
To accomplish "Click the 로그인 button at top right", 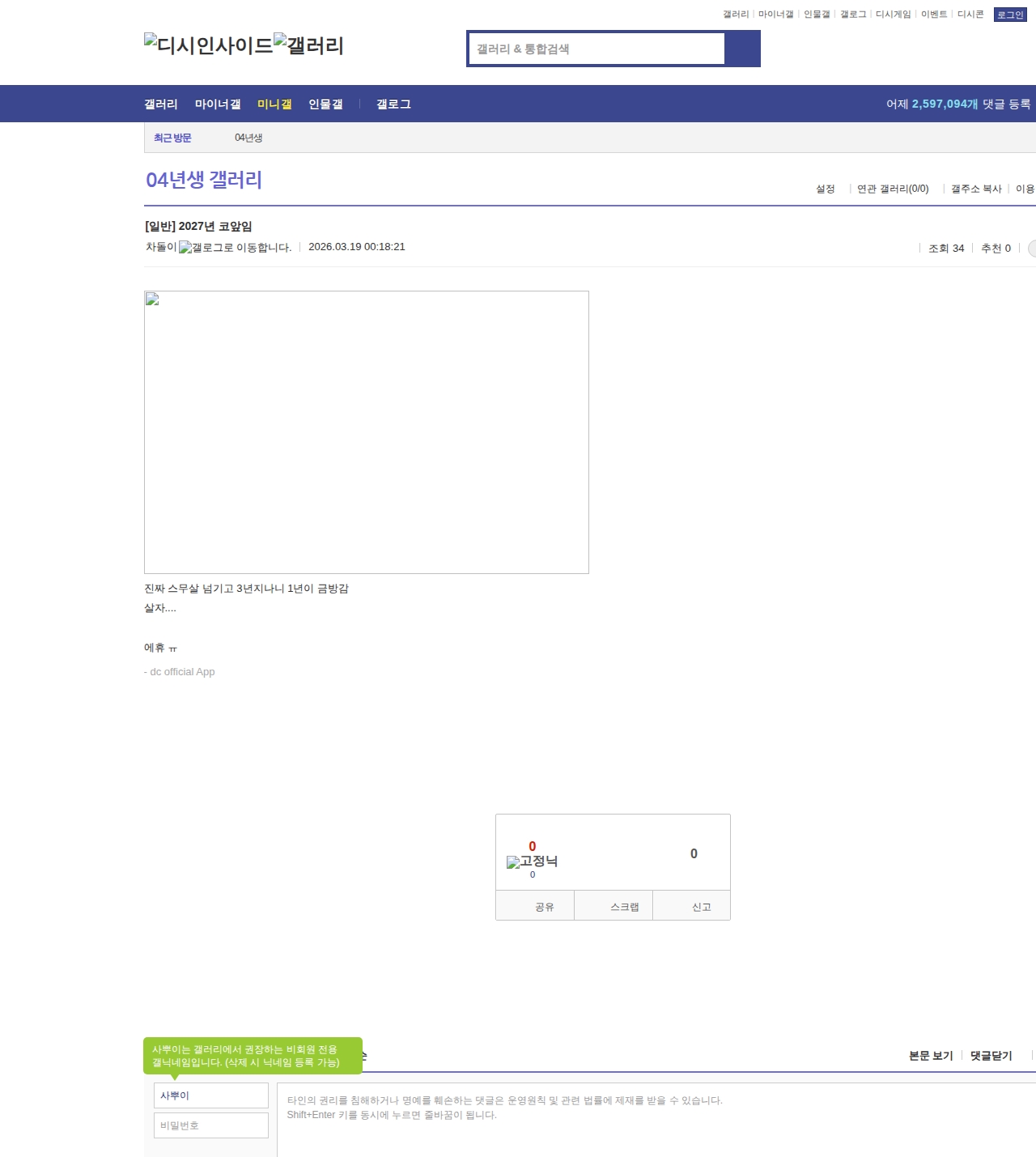I will (1009, 15).
